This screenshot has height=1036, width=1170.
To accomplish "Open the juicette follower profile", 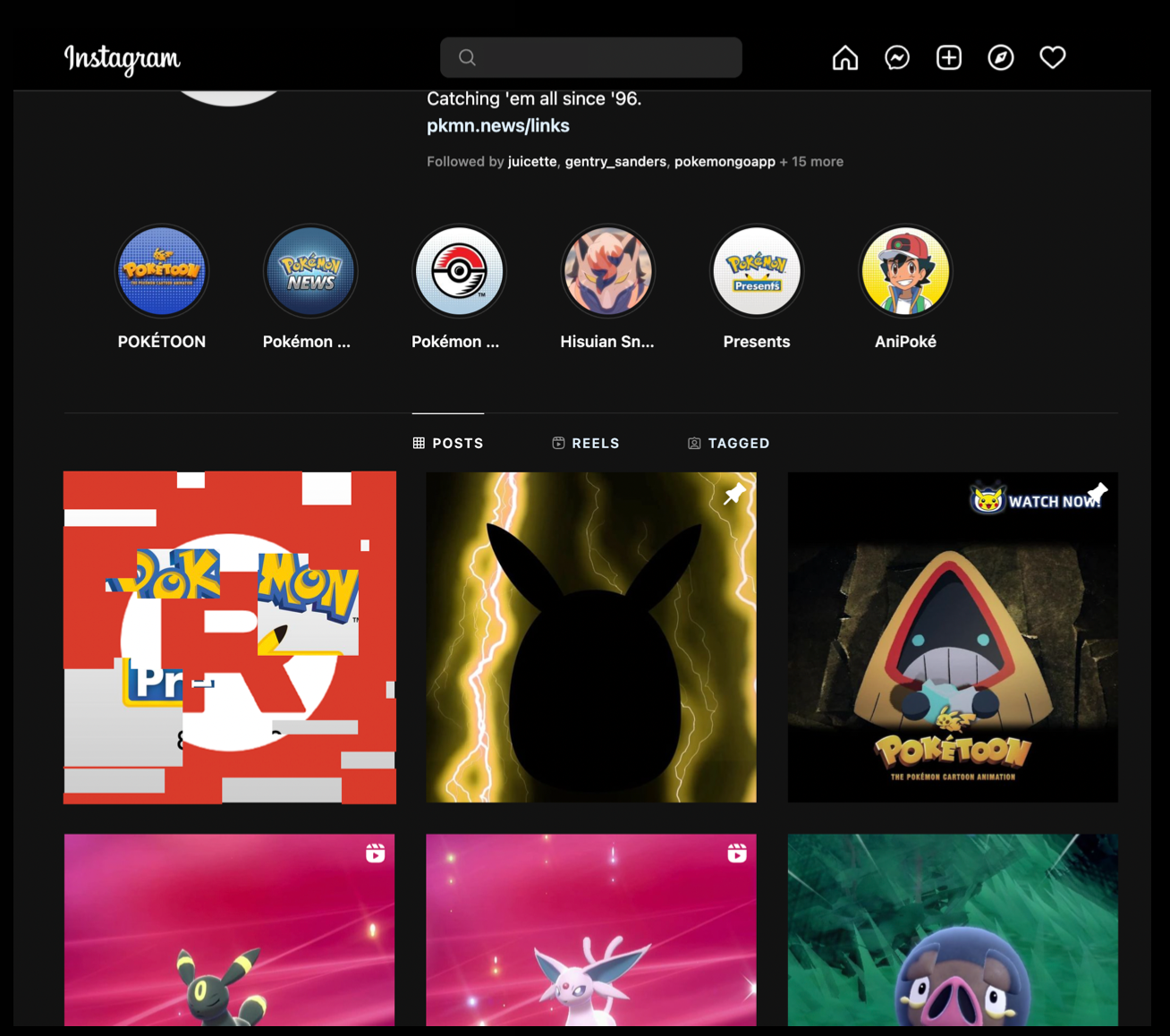I will 532,162.
